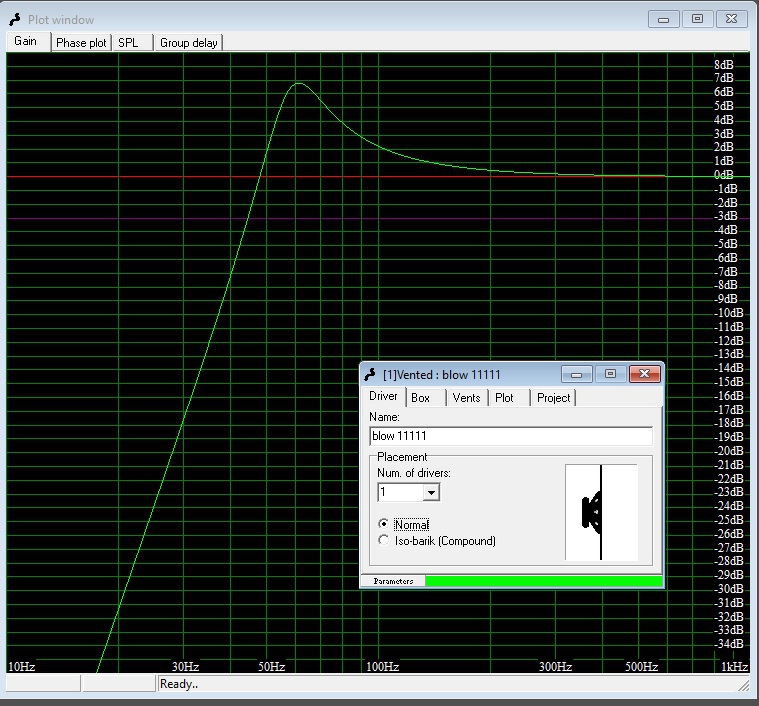This screenshot has height=706, width=759.
Task: Maximize the Plot window
Action: click(x=698, y=19)
